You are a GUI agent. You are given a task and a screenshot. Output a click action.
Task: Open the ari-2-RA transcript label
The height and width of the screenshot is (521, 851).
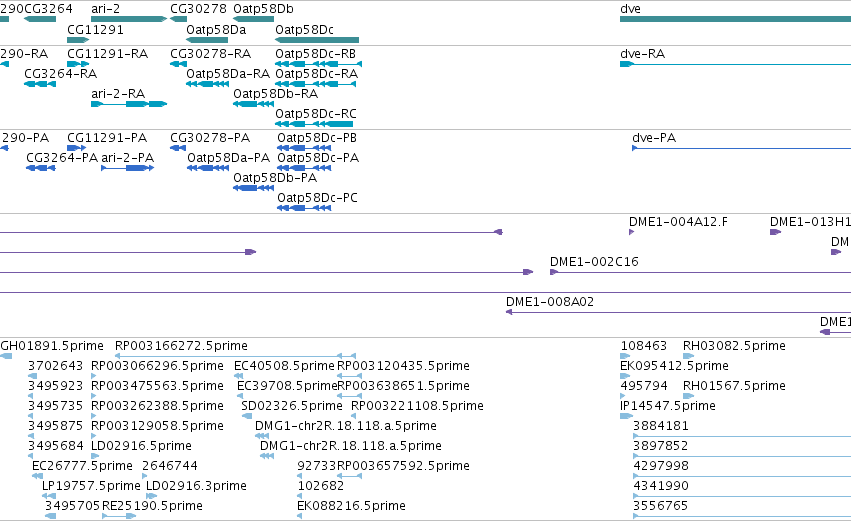(x=118, y=94)
